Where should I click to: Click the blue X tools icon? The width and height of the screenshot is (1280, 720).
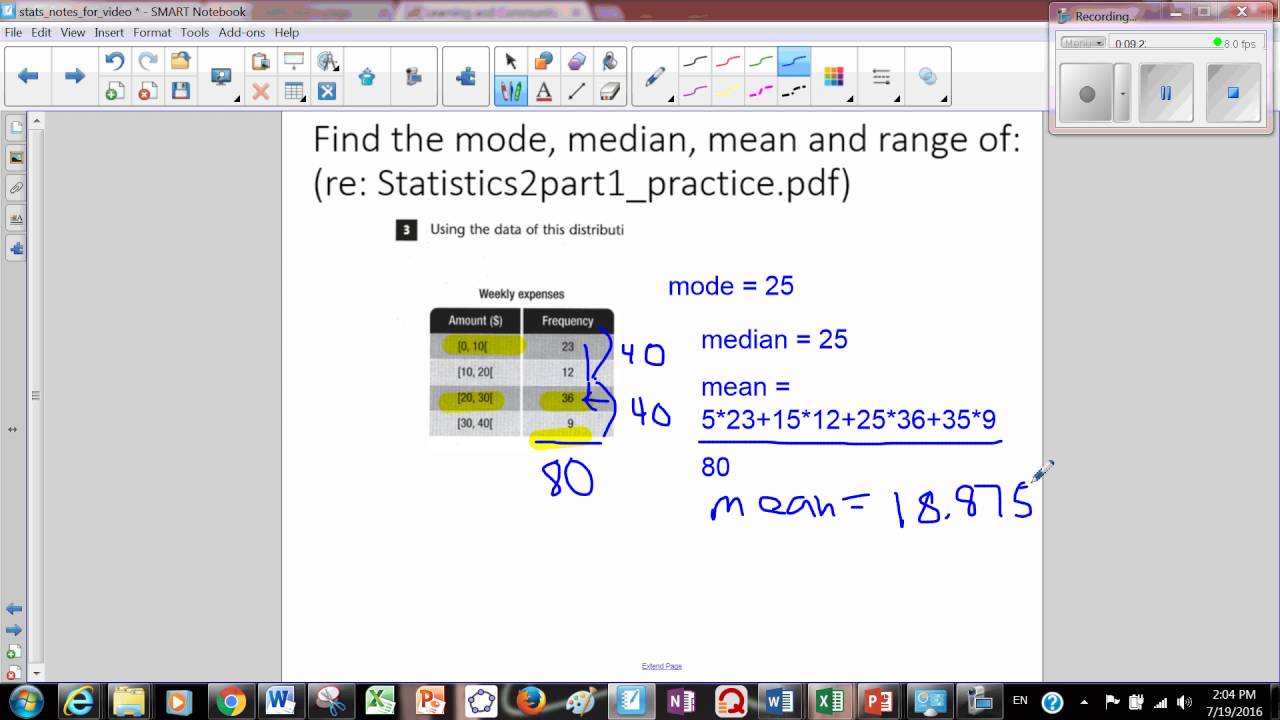coord(327,92)
